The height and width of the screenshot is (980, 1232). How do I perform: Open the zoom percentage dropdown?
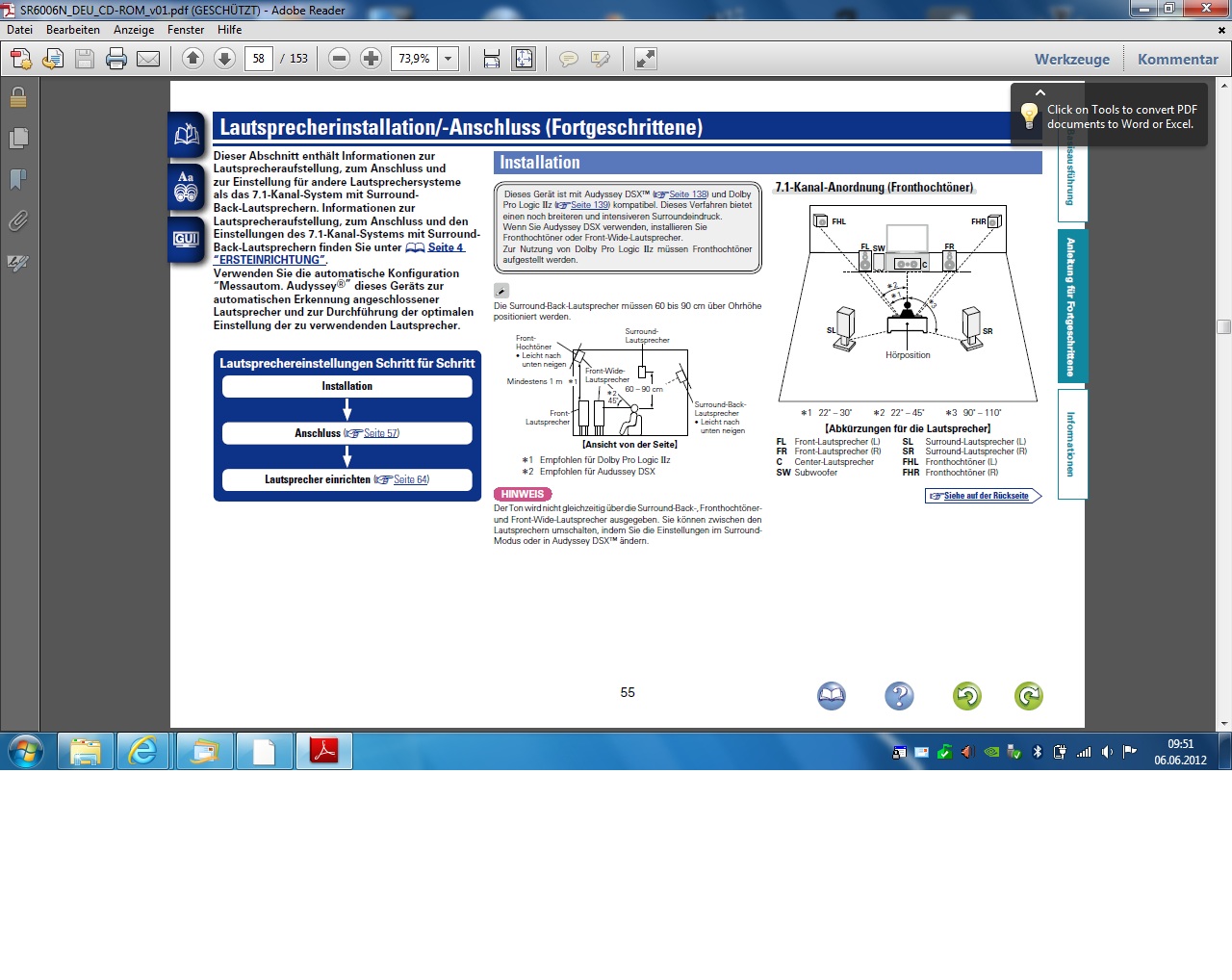pos(449,59)
